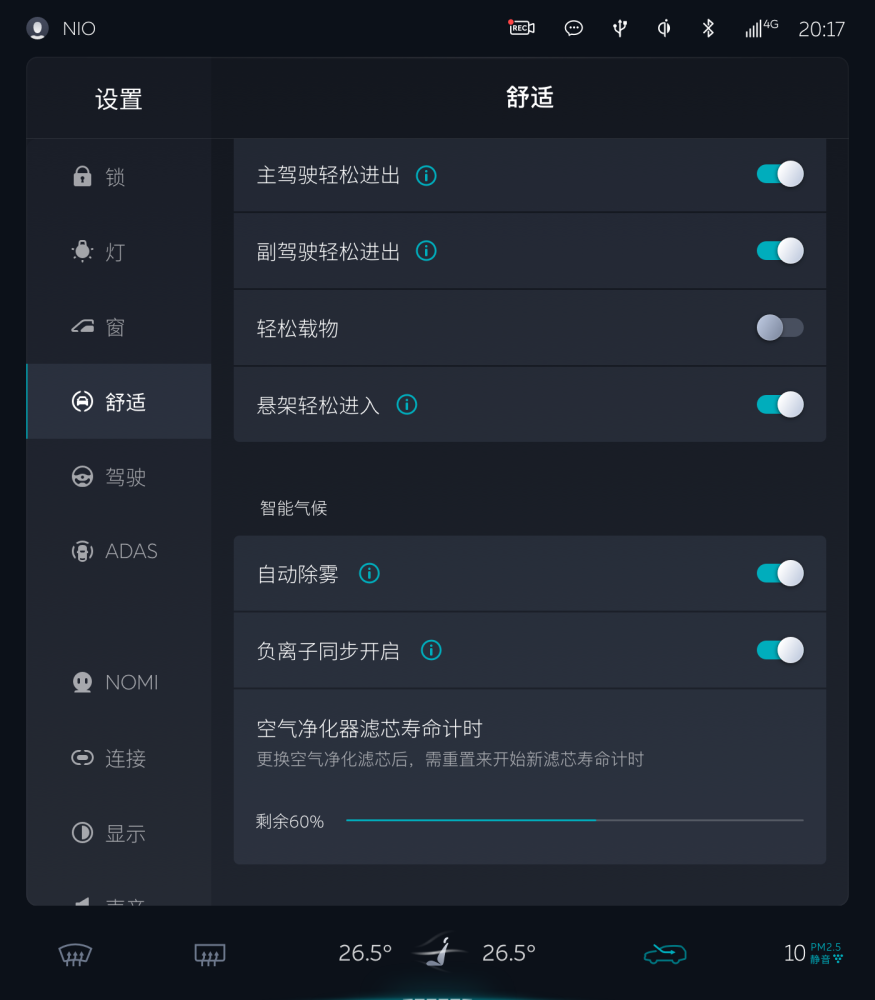Enable the 轻松载物 switch
Screen dimensions: 875x1000
780,328
